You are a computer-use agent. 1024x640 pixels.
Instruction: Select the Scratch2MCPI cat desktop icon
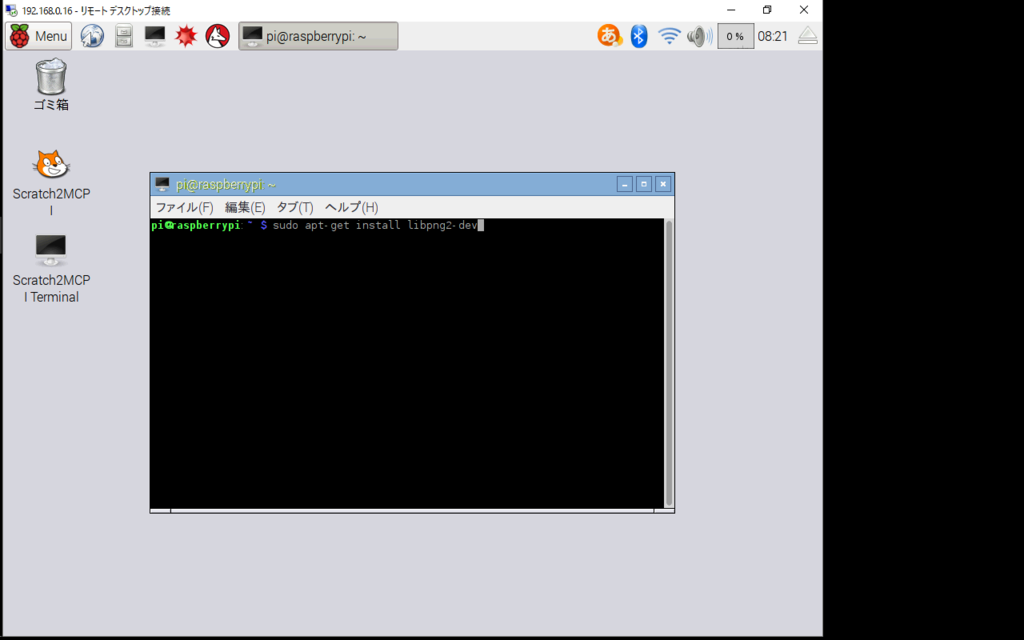tap(51, 183)
